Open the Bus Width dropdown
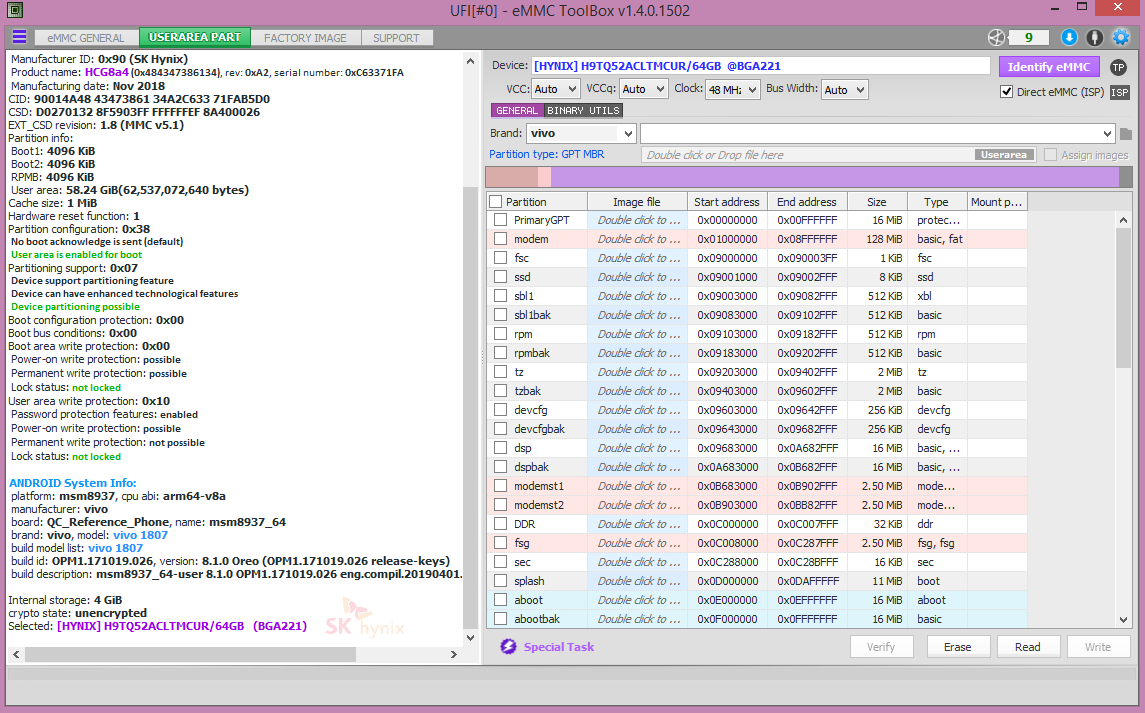This screenshot has height=713, width=1145. pyautogui.click(x=844, y=89)
